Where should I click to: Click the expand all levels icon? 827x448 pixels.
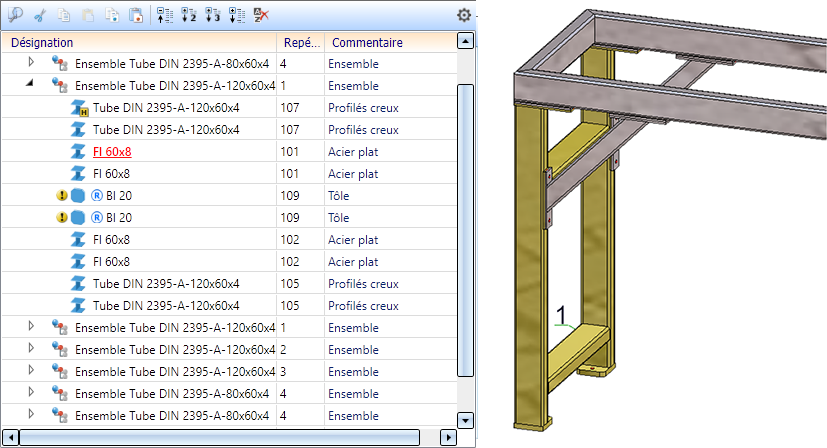236,15
